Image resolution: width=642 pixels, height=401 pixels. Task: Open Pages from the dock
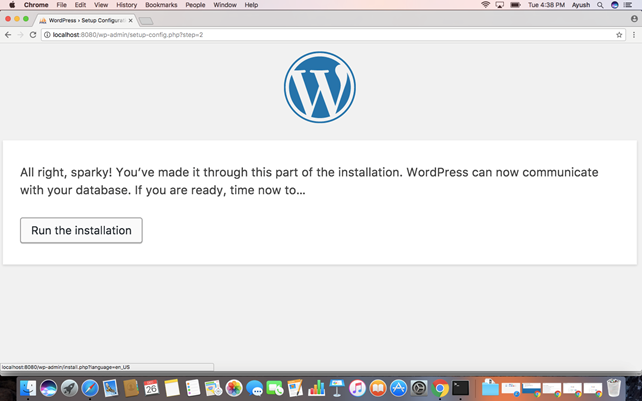click(296, 388)
